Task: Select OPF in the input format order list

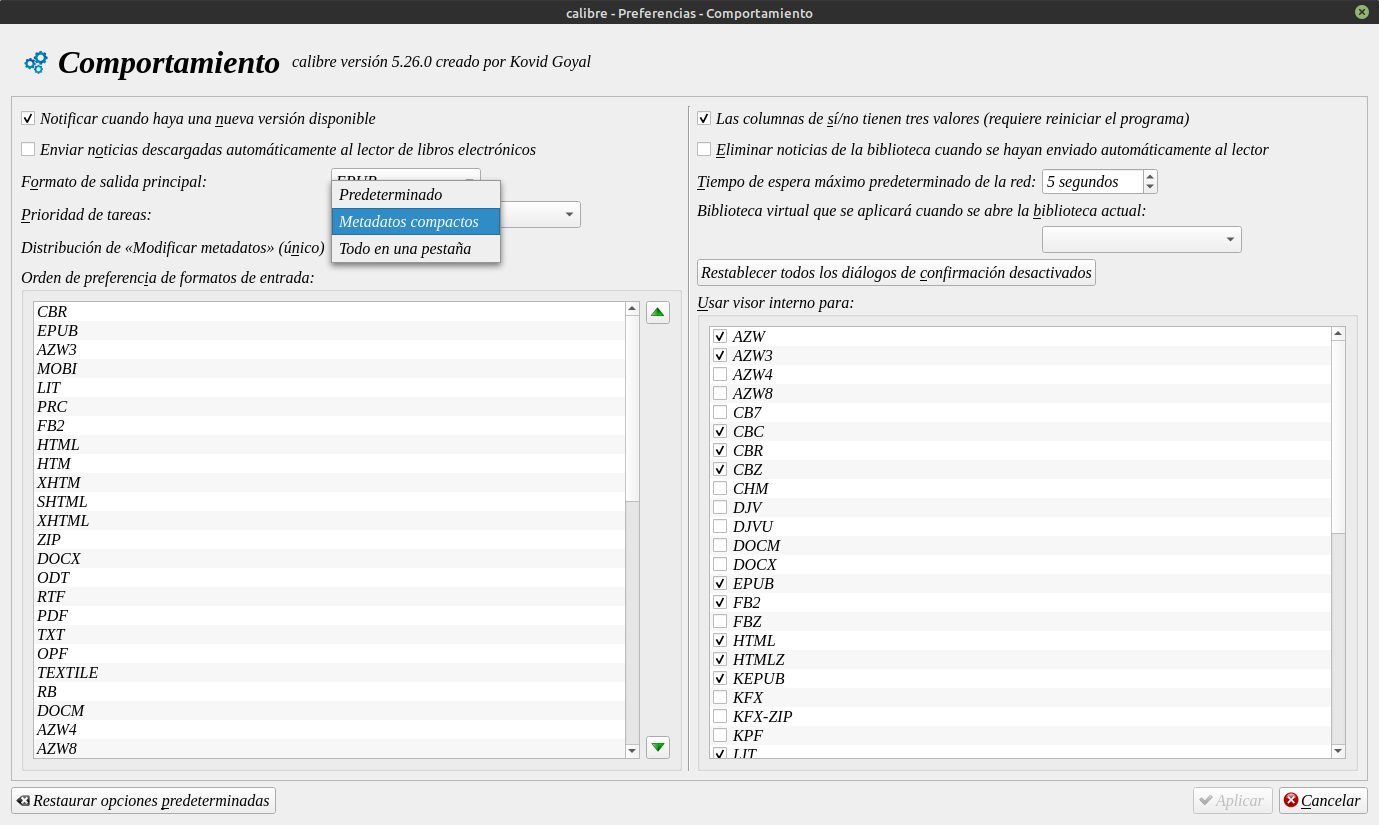Action: tap(329, 654)
